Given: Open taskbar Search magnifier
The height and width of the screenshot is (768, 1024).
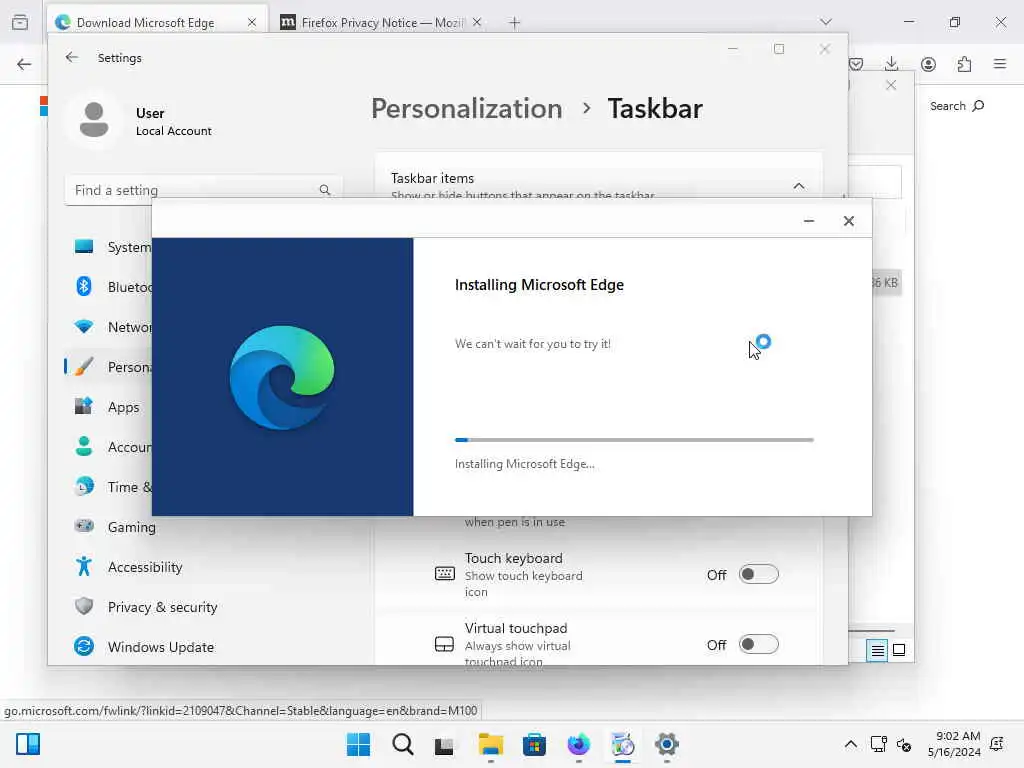Looking at the screenshot, I should [402, 744].
